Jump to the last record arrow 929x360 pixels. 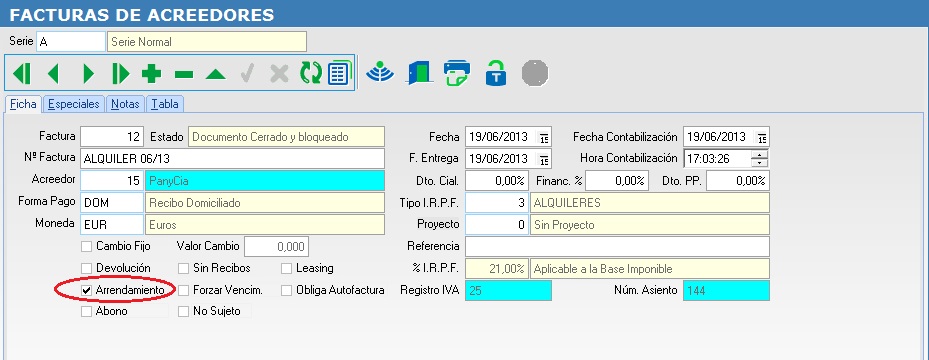point(120,73)
